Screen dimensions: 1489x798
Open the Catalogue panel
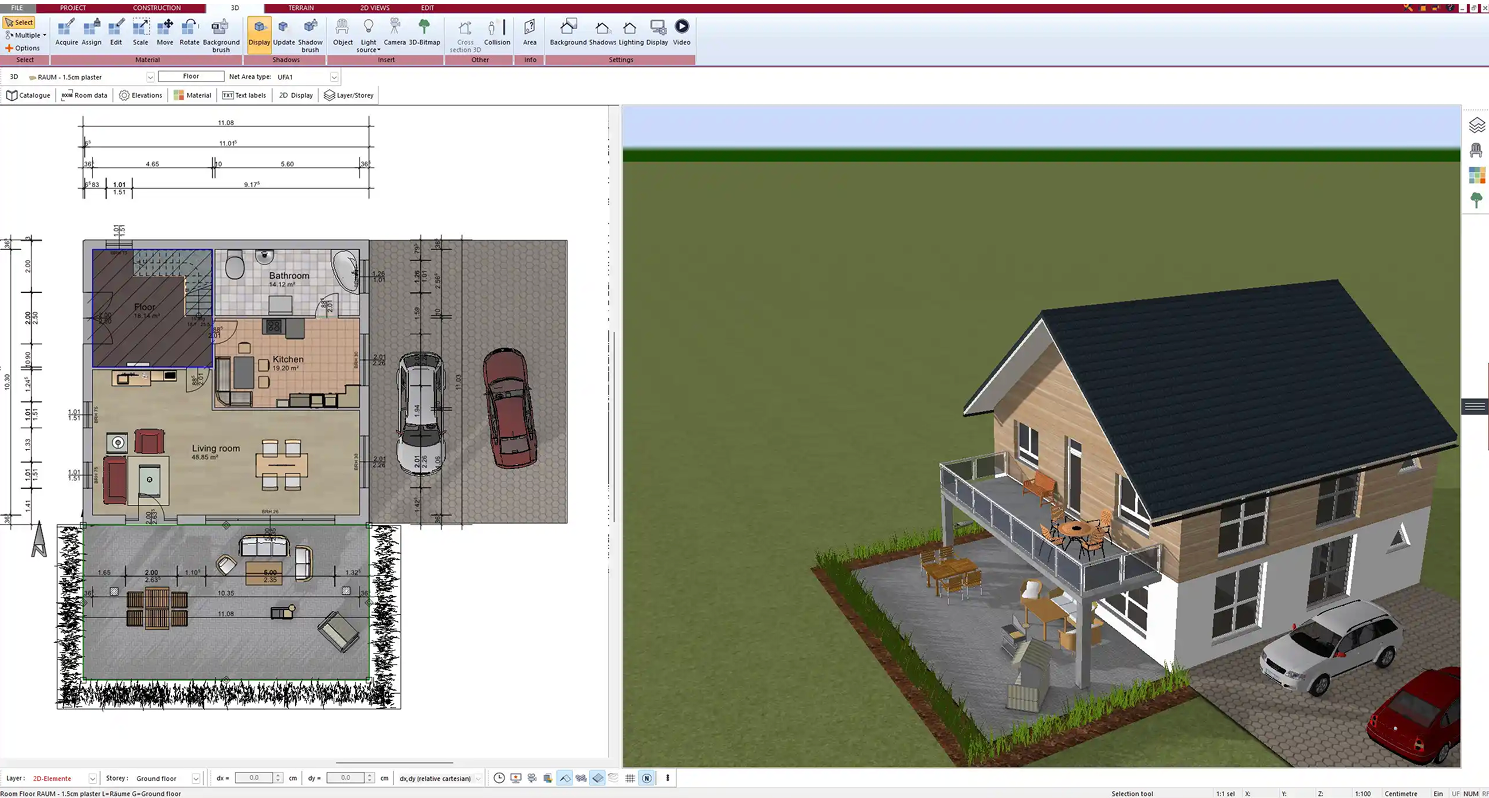click(x=29, y=96)
